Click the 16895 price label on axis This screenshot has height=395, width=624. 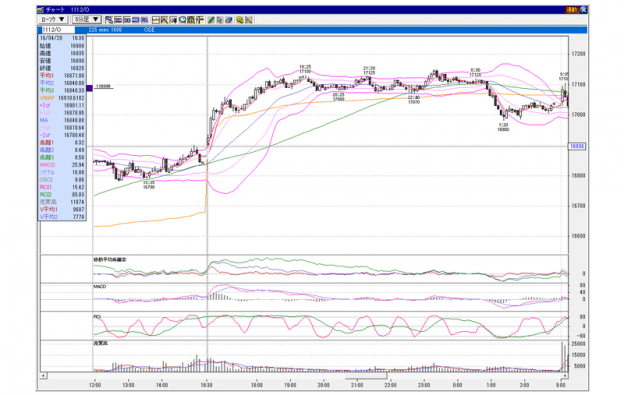(x=577, y=146)
